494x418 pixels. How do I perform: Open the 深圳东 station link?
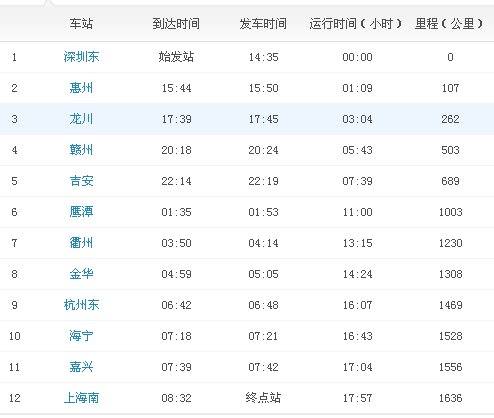coord(81,57)
